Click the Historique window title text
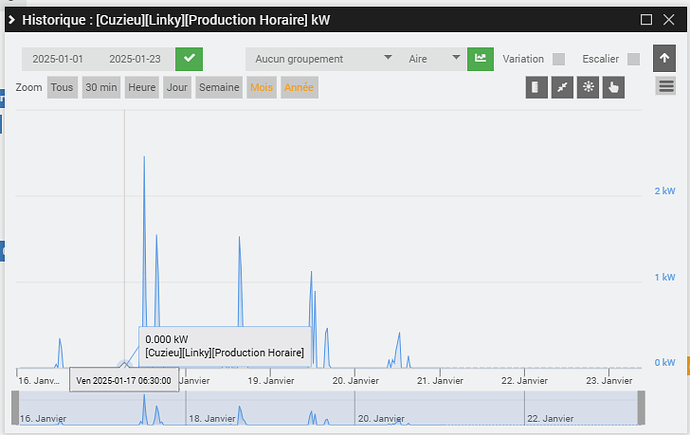This screenshot has width=690, height=435. [176, 20]
